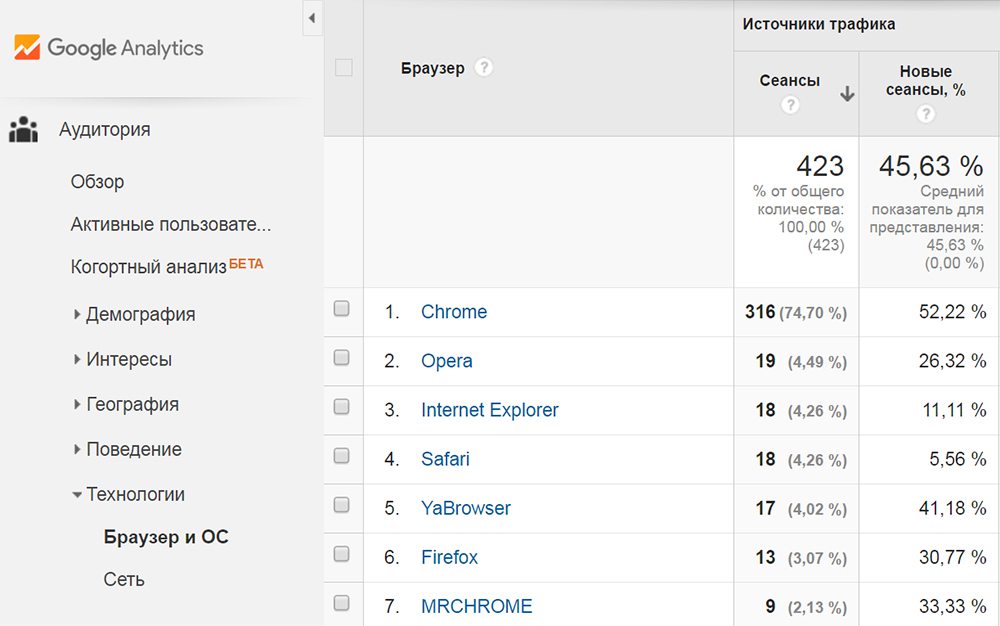
Task: Click the Аудитория people icon
Action: click(x=23, y=129)
